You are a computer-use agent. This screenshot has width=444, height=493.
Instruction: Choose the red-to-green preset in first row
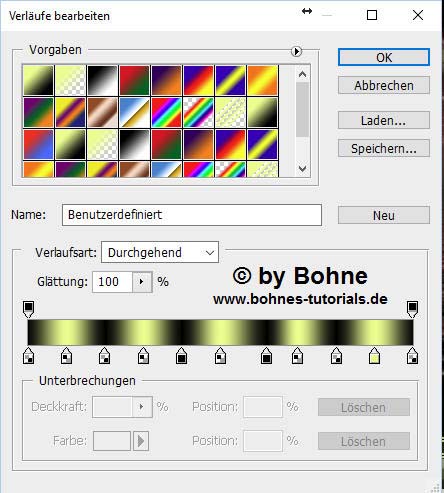(x=134, y=80)
